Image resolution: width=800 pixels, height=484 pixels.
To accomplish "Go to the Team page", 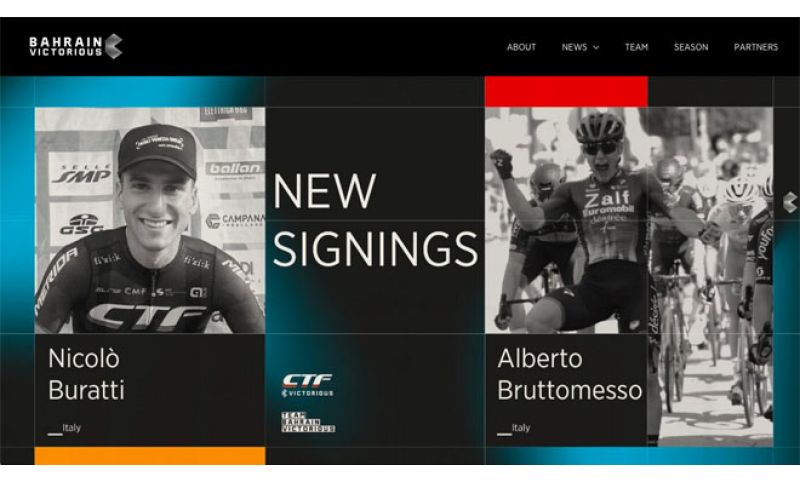I will 636,47.
